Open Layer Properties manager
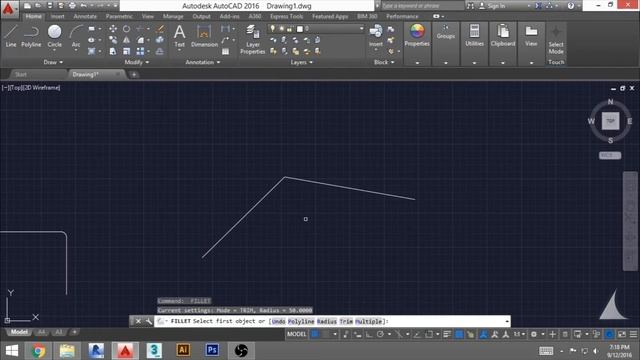Viewport: 640px width, 360px height. [x=253, y=39]
